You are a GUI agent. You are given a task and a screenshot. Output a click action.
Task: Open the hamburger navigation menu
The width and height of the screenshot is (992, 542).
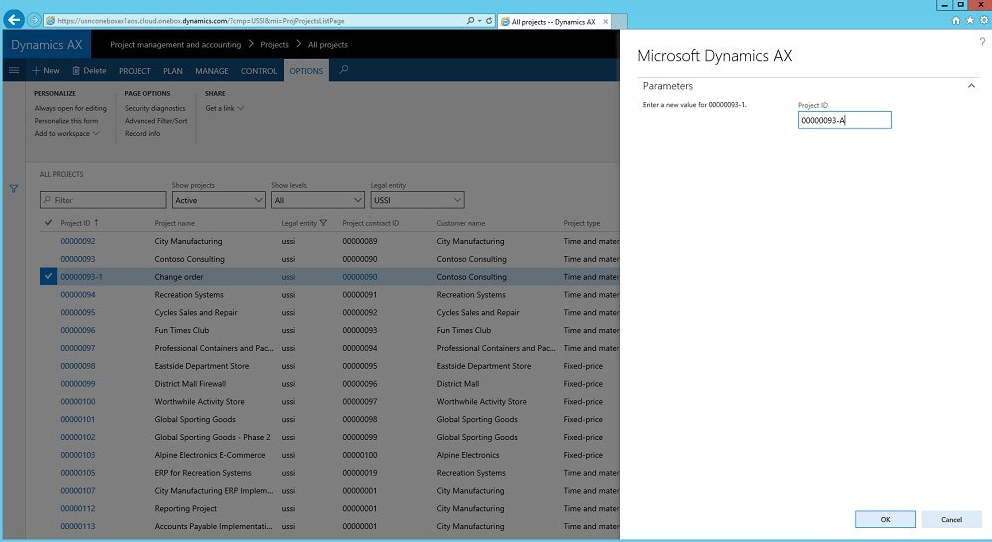coord(14,71)
